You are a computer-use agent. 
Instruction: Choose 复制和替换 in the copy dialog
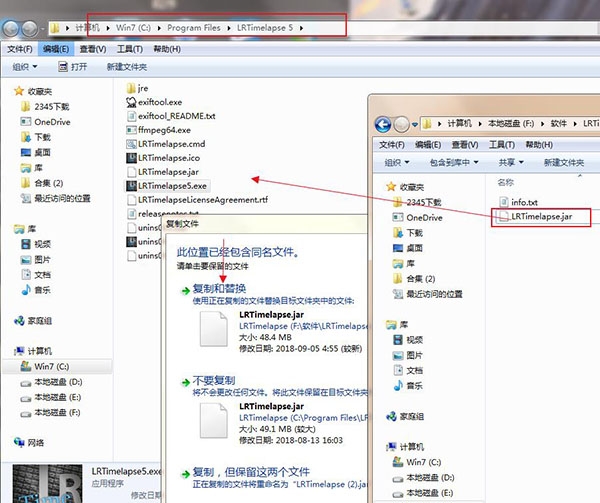(x=219, y=288)
